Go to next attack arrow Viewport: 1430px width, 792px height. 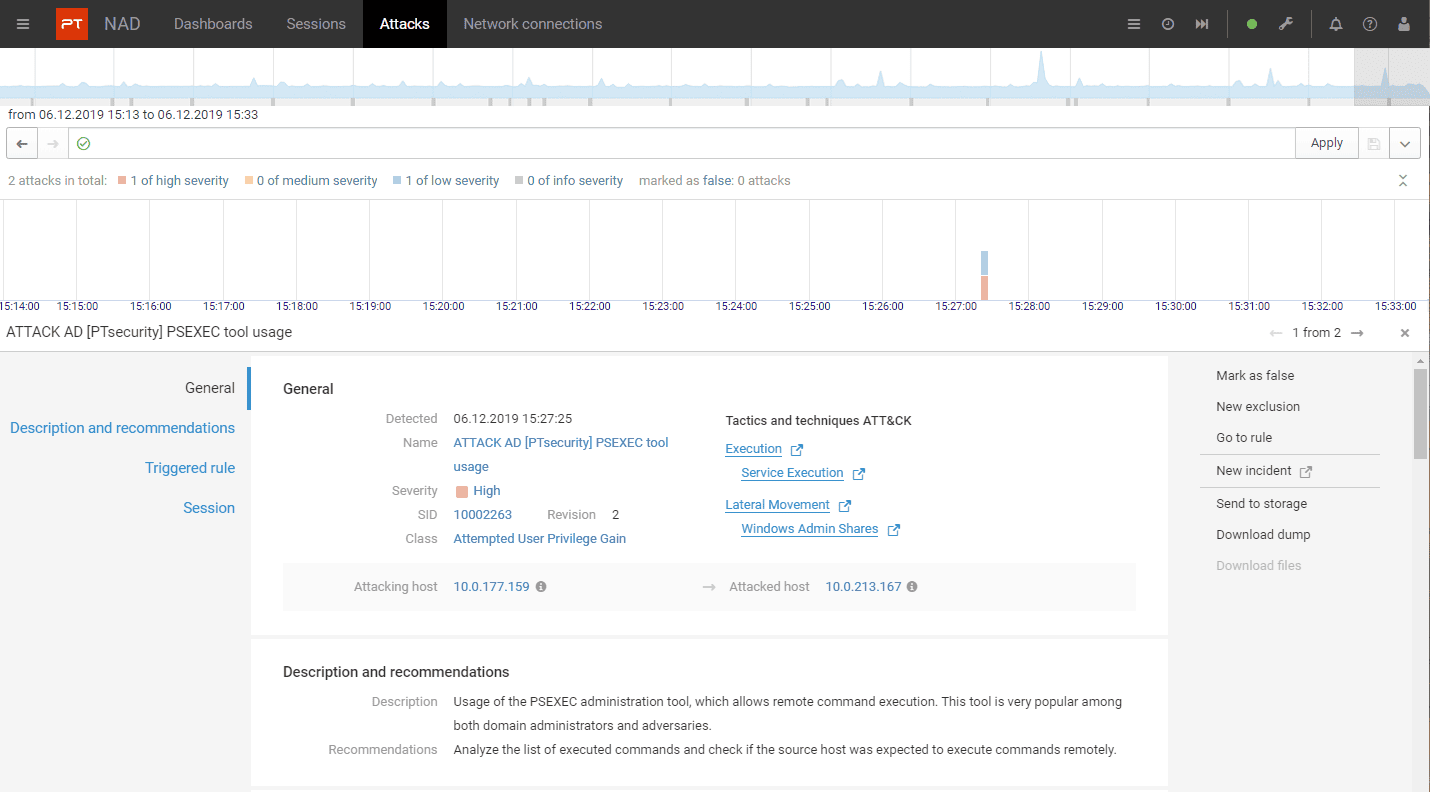pos(1357,333)
